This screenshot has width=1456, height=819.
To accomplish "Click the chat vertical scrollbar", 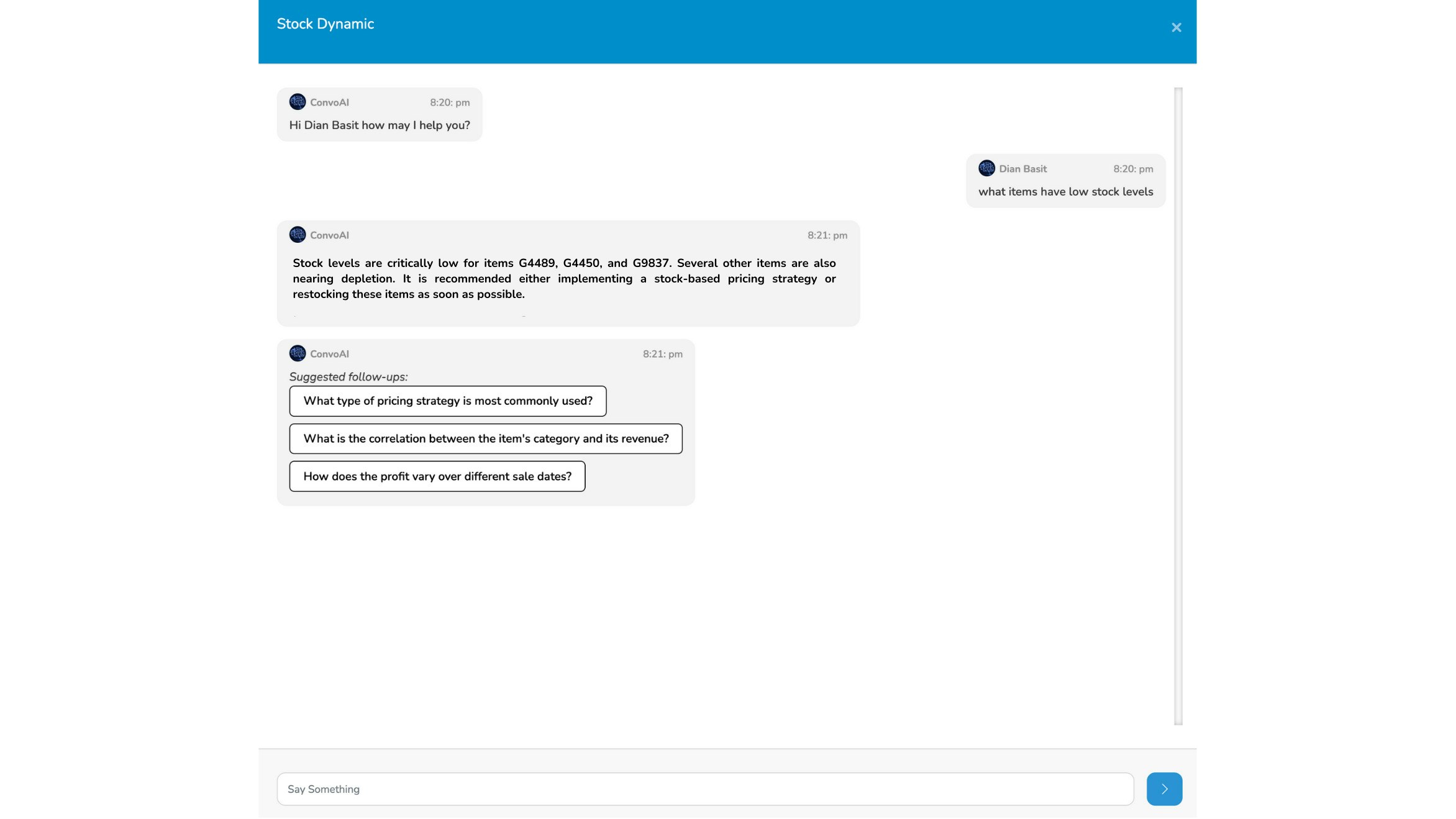I will (x=1177, y=405).
